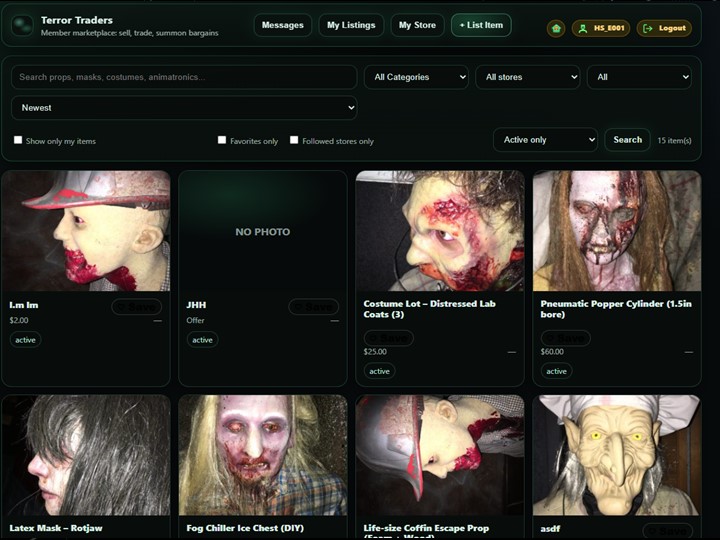Open the Pneumatic Popper Cylinder photo

(617, 231)
